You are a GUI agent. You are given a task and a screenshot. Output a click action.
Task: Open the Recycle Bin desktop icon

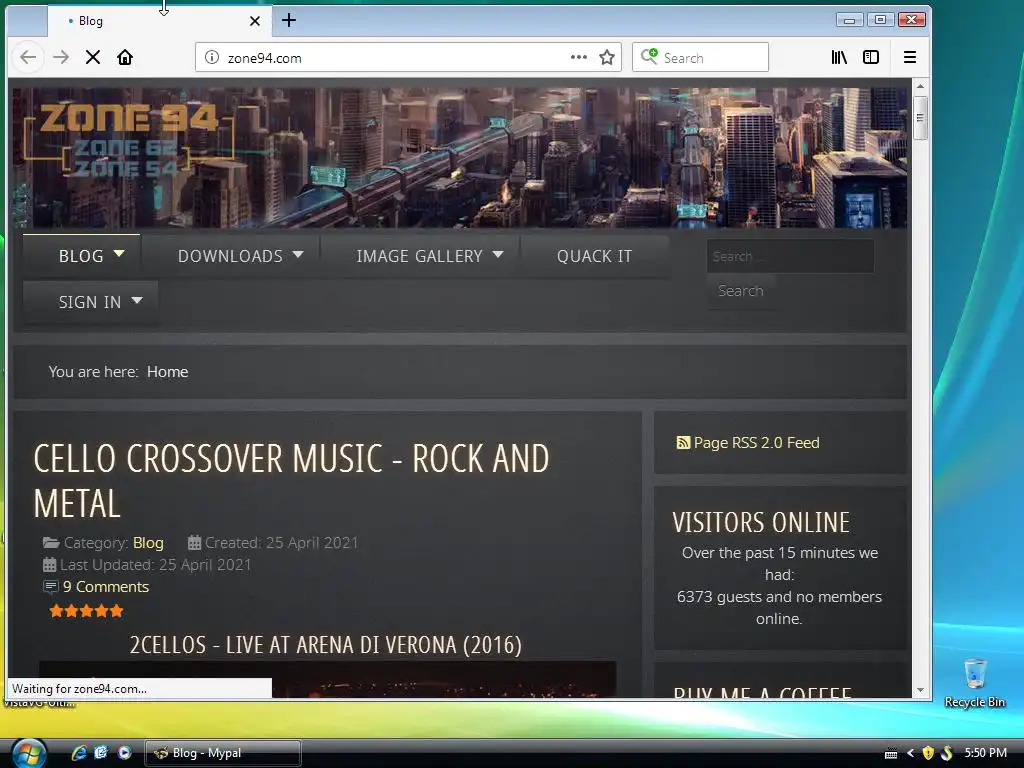click(974, 683)
